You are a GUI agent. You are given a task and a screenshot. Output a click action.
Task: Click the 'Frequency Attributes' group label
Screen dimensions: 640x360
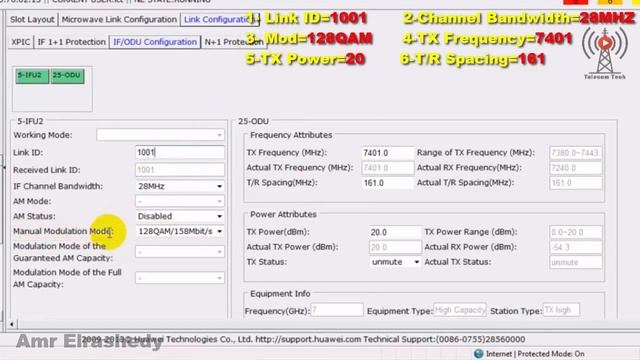291,135
